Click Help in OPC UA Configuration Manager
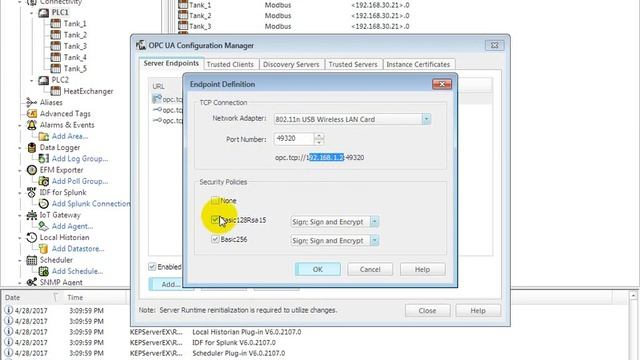640x360 pixels. click(x=478, y=311)
